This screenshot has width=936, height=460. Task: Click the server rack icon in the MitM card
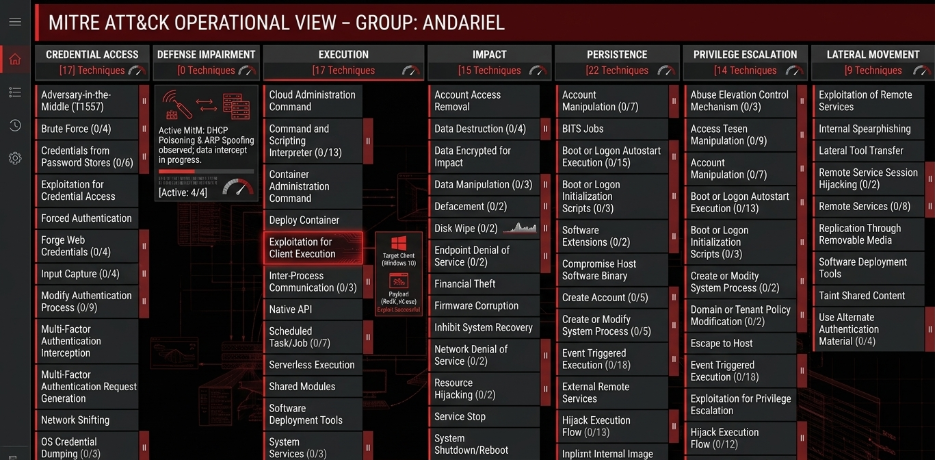point(236,104)
